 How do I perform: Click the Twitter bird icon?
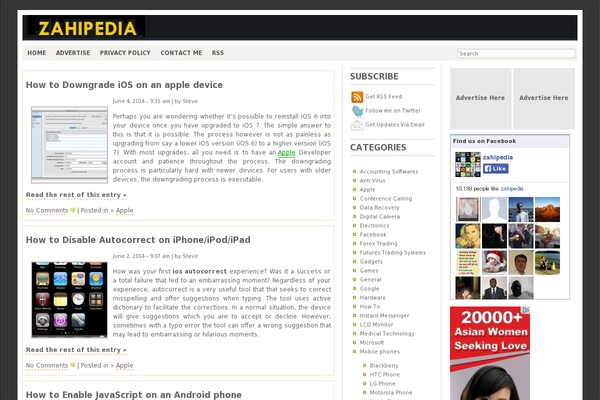click(357, 111)
